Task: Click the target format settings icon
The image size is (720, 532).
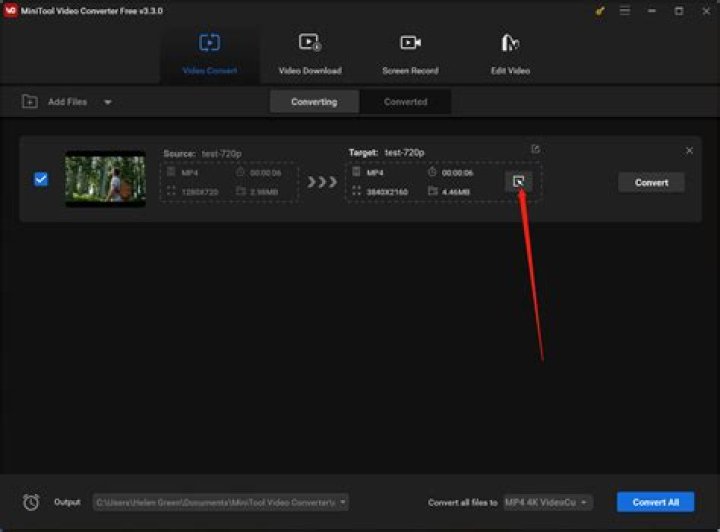Action: pyautogui.click(x=518, y=181)
